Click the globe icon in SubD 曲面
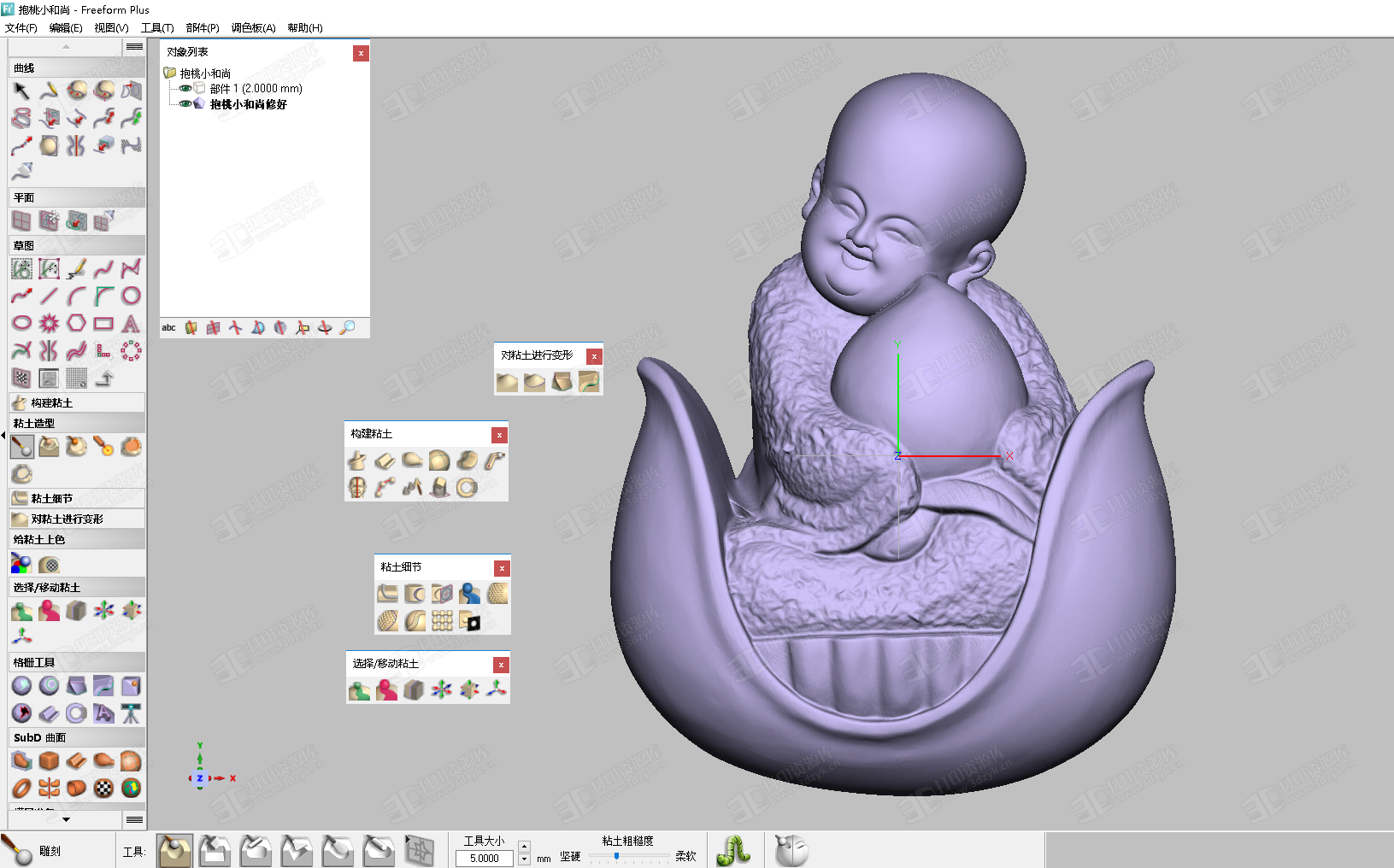The height and width of the screenshot is (868, 1394). coord(131,788)
